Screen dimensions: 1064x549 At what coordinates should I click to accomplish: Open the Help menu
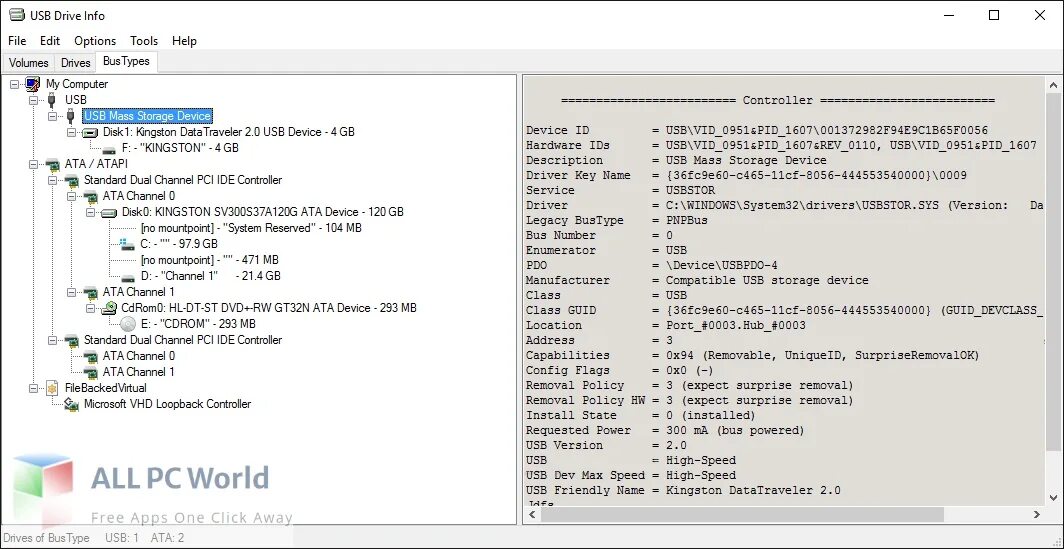tap(184, 41)
